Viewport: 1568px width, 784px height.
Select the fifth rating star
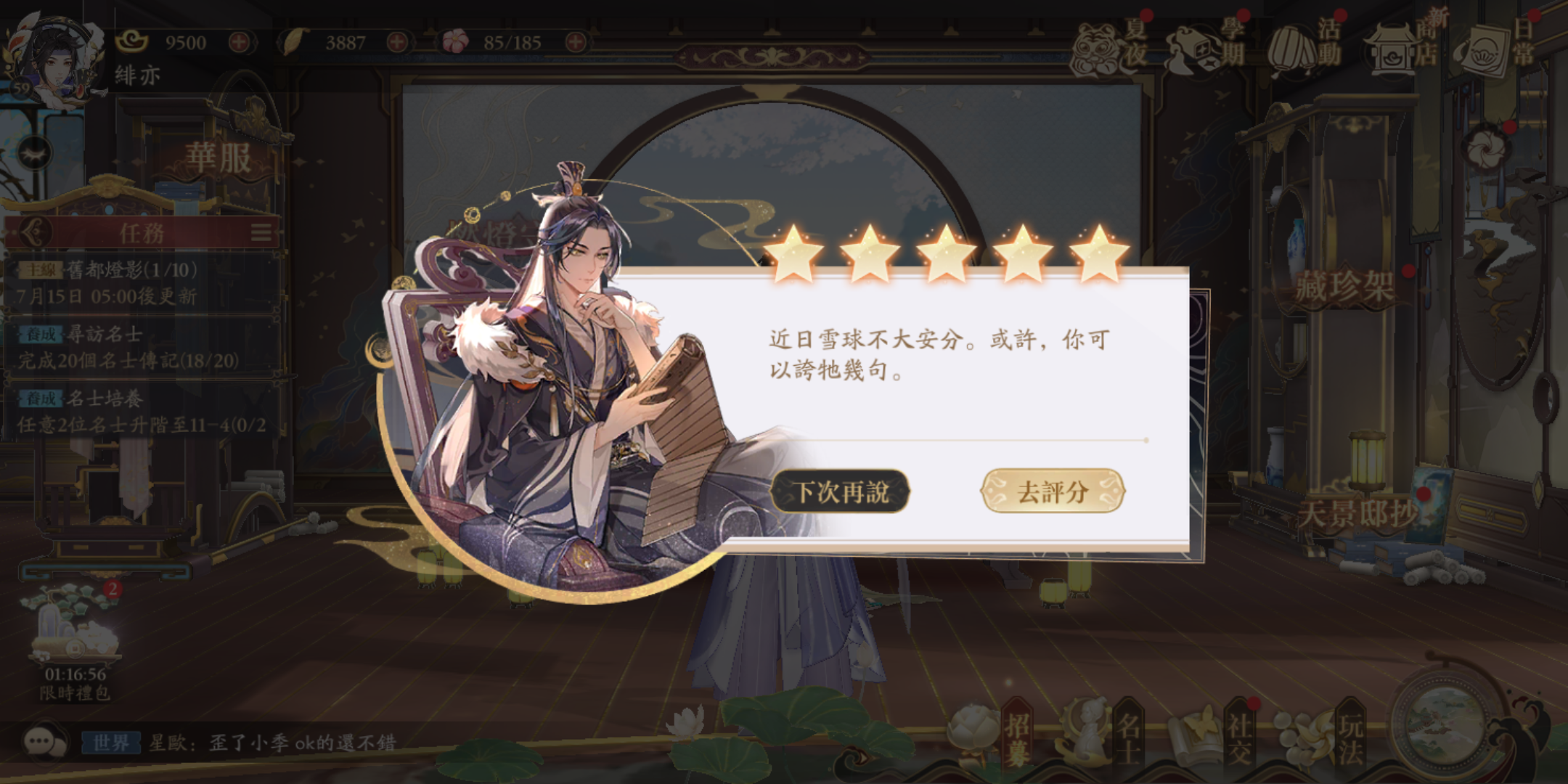[1099, 253]
